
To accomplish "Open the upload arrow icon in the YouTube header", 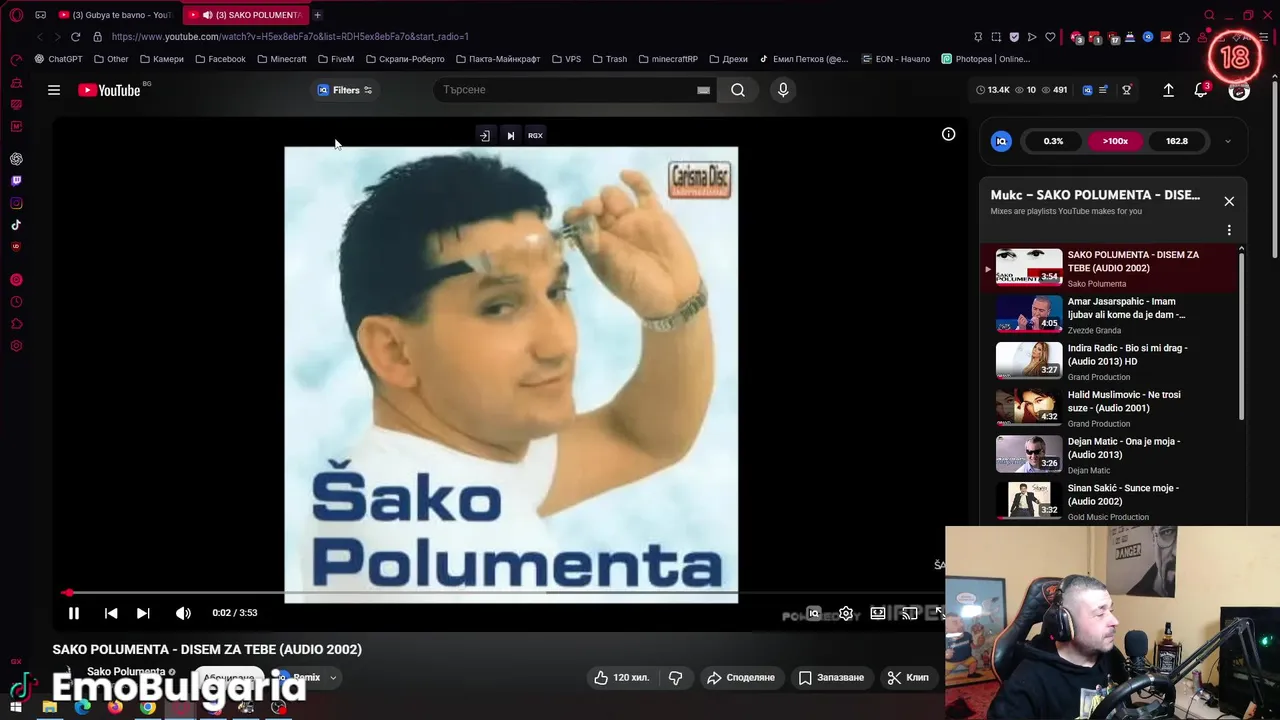I will tap(1168, 90).
